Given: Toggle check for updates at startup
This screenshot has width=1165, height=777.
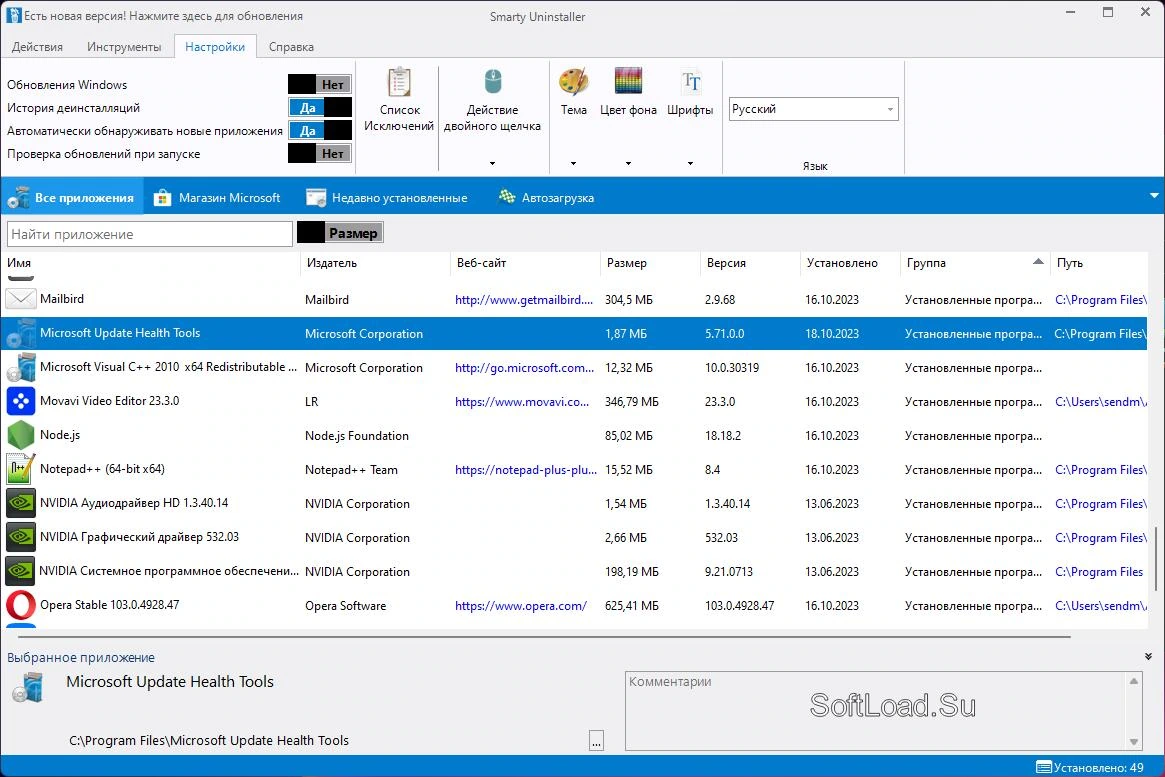Looking at the screenshot, I should [x=319, y=154].
